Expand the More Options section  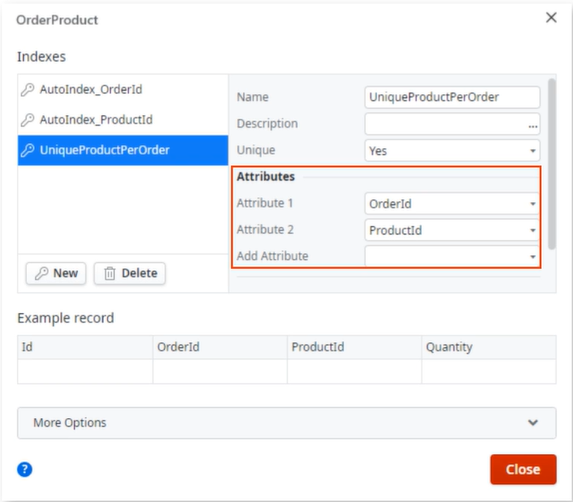(x=287, y=423)
